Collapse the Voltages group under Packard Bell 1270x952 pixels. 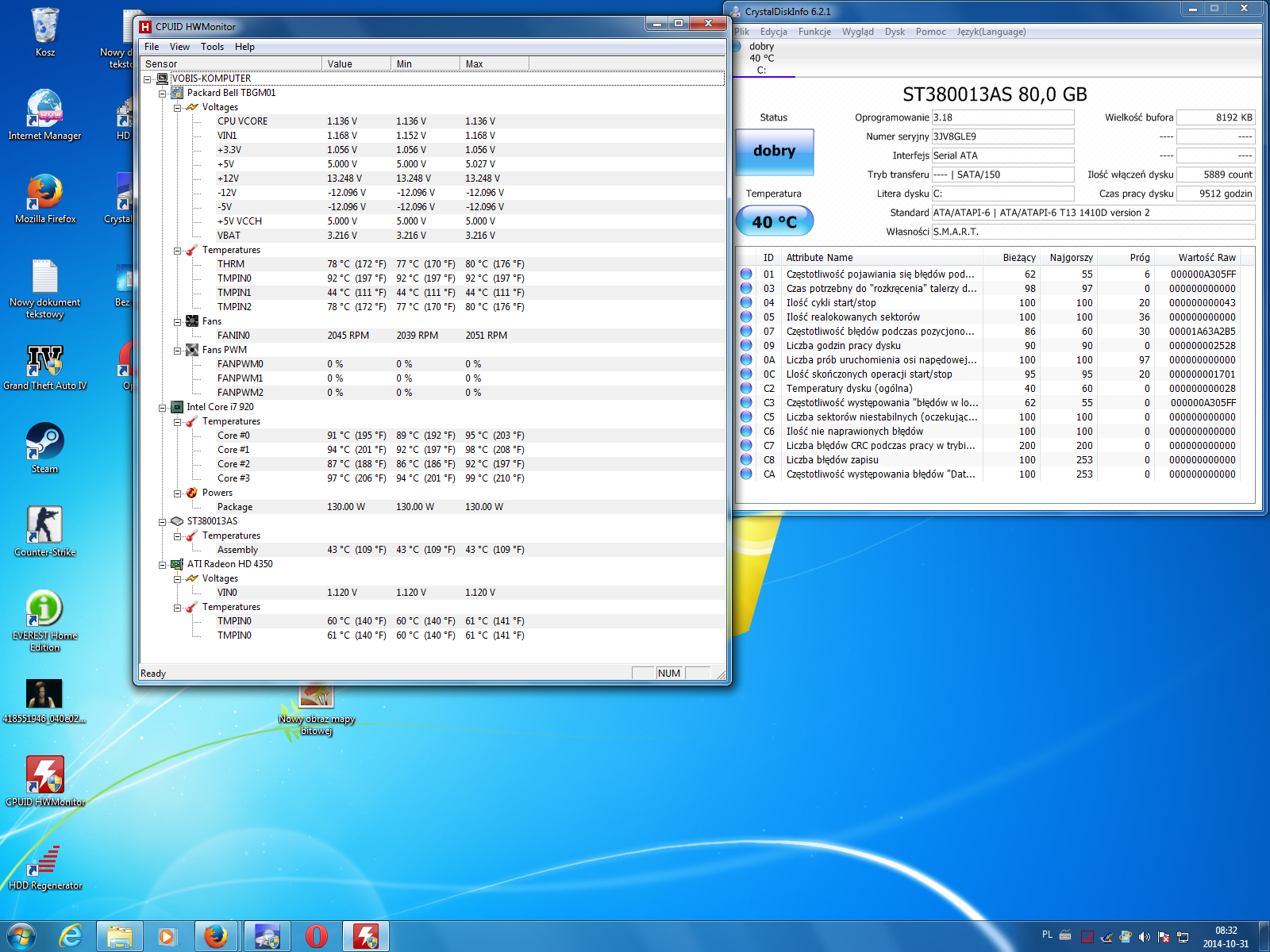(178, 107)
